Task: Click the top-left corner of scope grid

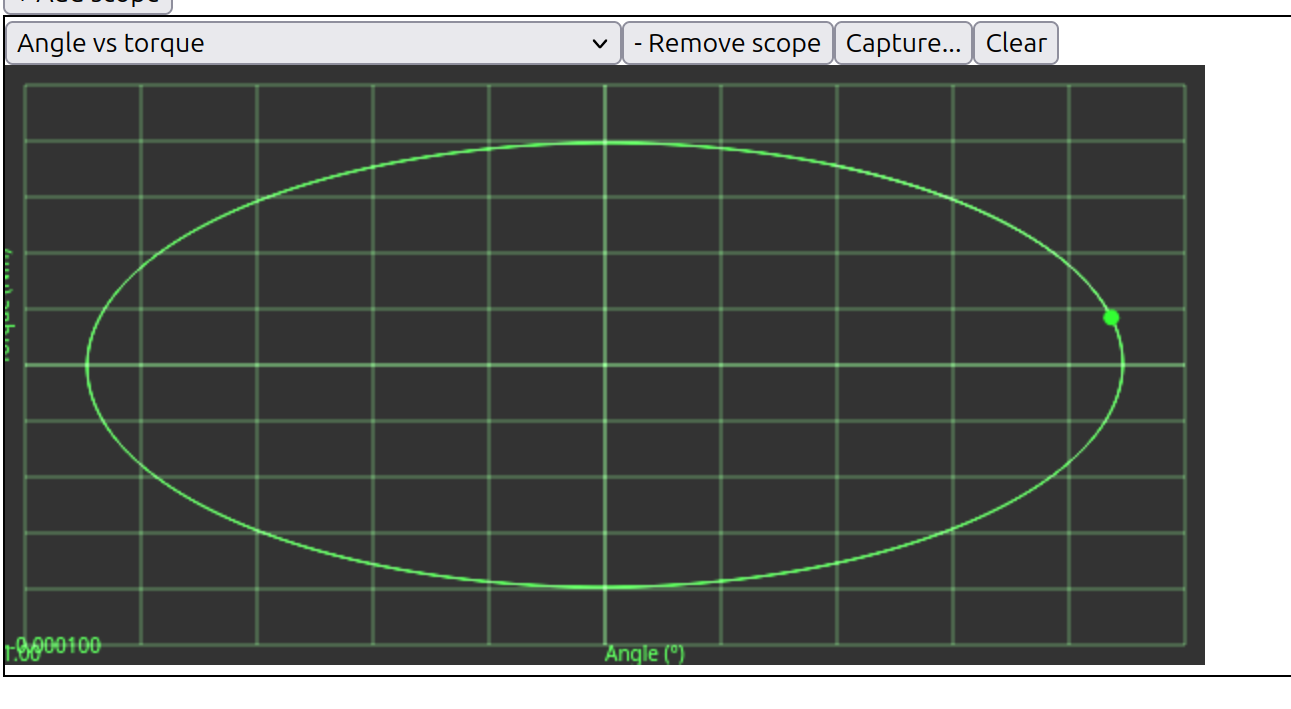Action: [x=25, y=85]
